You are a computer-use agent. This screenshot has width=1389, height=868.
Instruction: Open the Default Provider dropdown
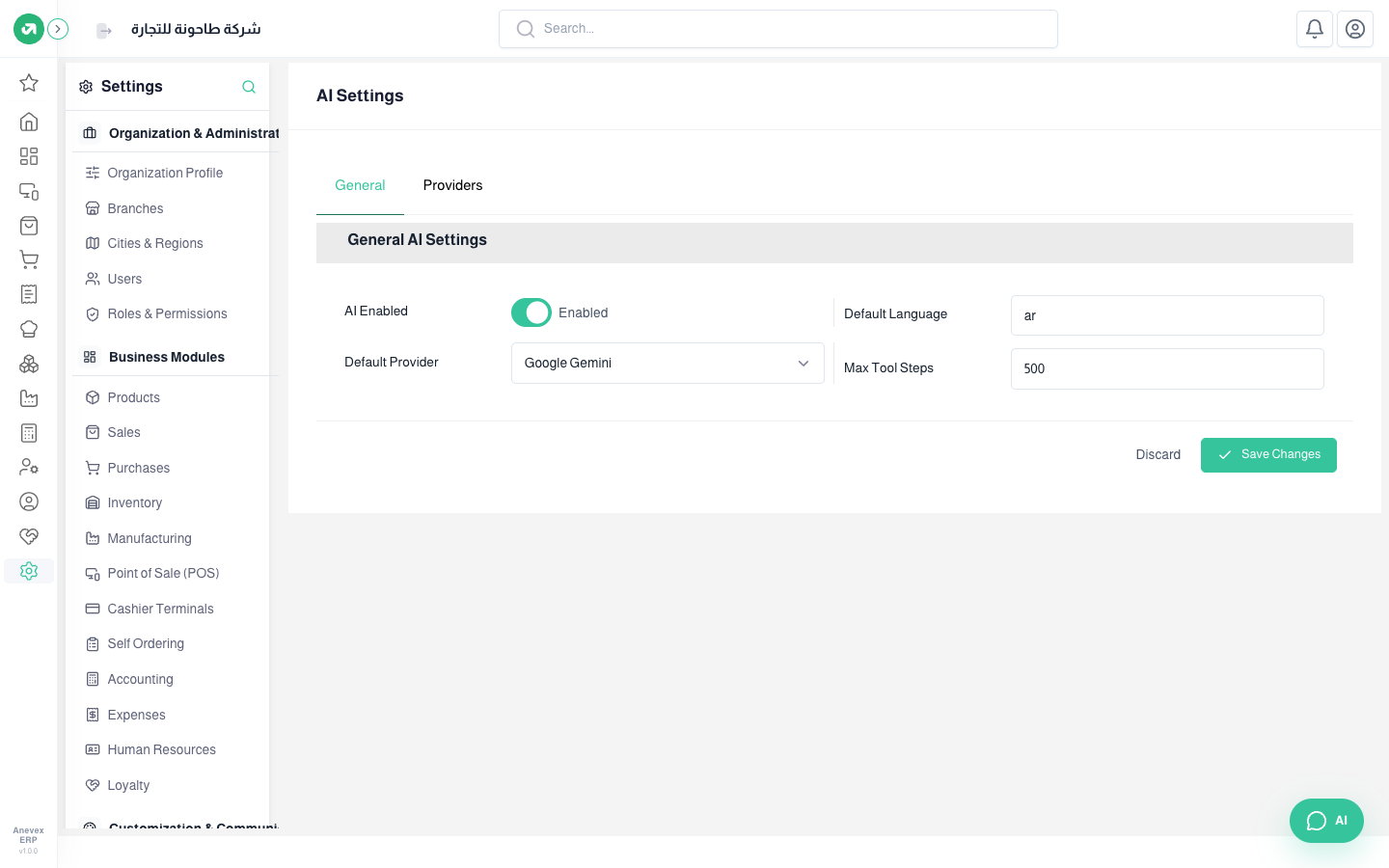667,364
